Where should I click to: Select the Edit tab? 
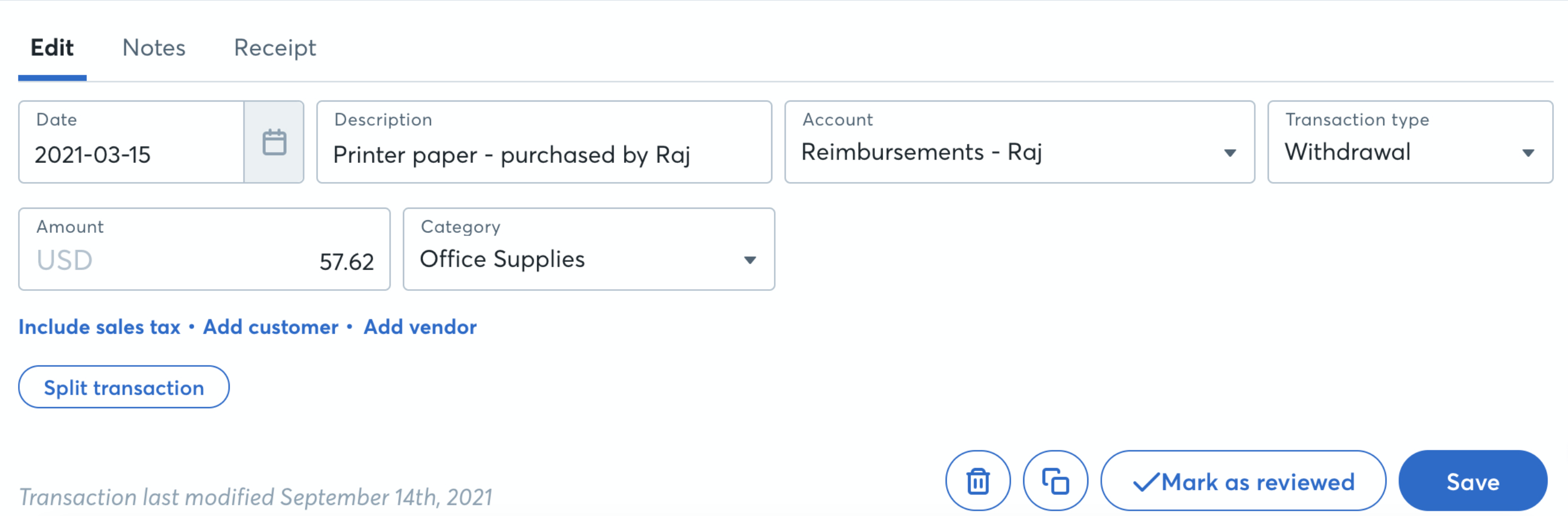pos(53,48)
